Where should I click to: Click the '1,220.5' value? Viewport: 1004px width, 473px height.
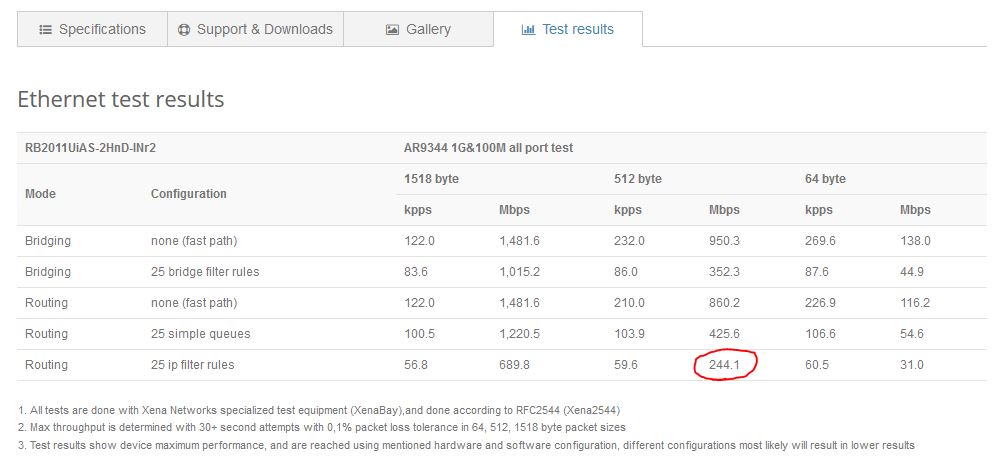click(519, 334)
